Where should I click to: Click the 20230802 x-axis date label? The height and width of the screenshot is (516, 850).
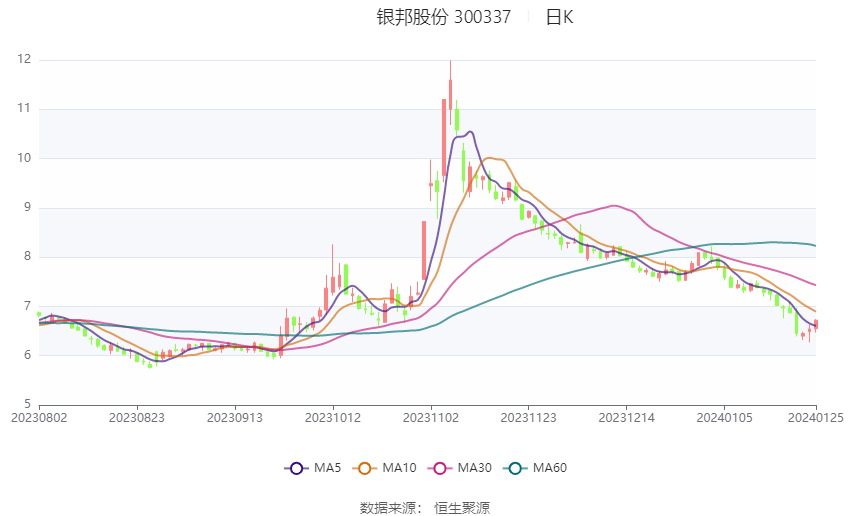point(39,418)
